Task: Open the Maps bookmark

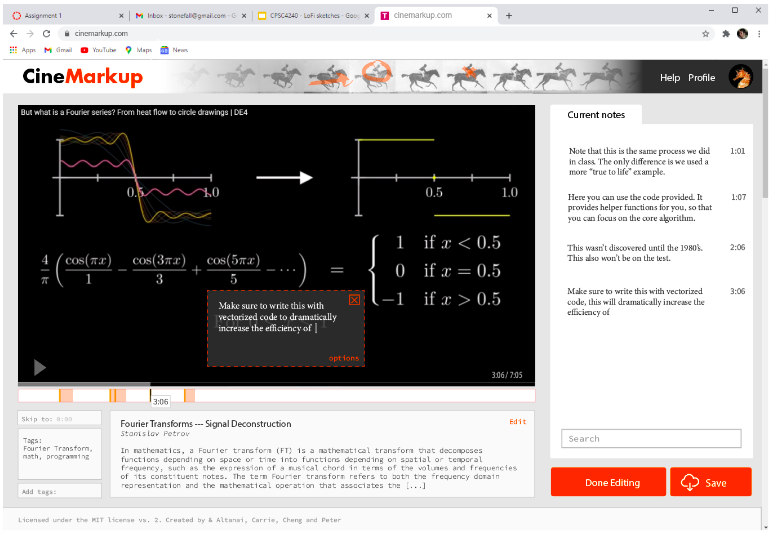Action: [x=138, y=50]
